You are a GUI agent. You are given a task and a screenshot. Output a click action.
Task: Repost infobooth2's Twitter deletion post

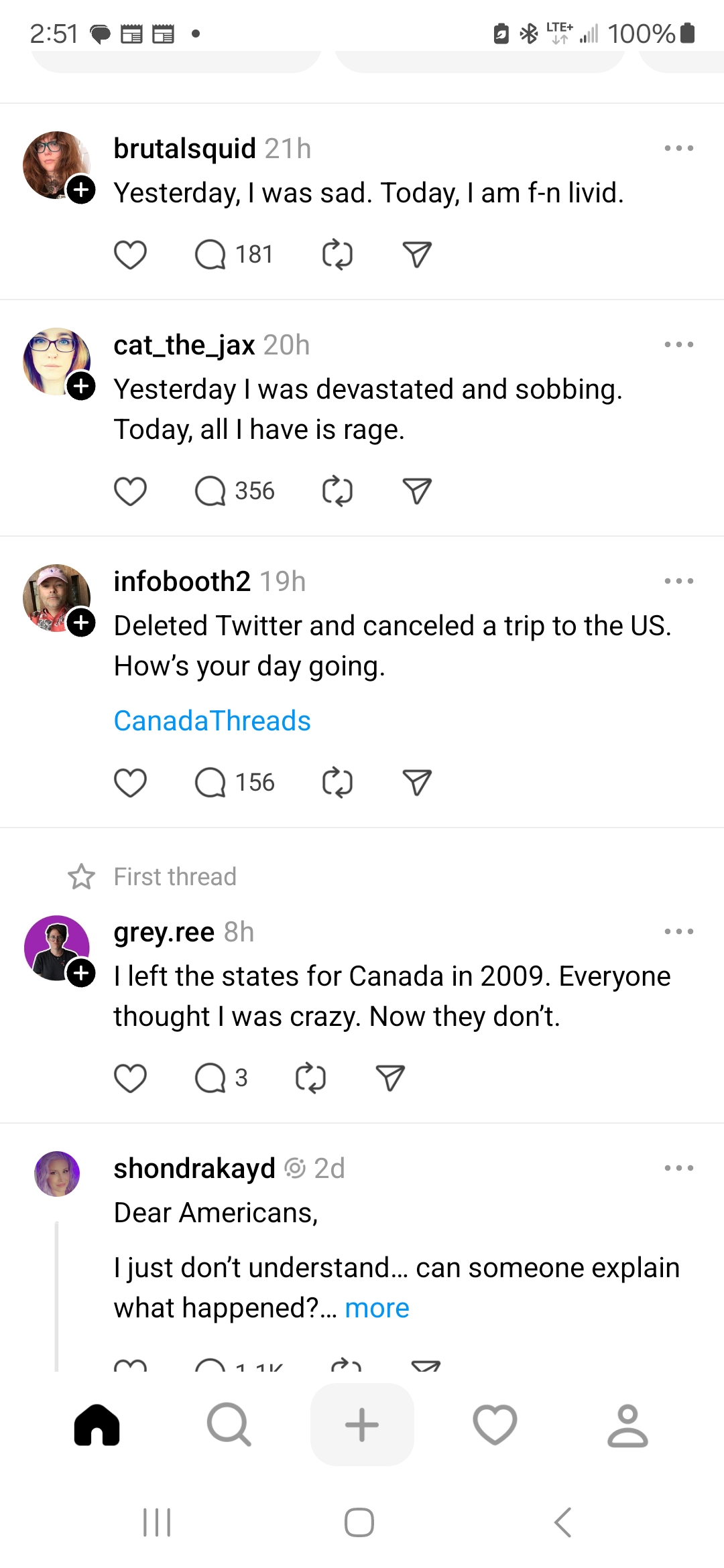pyautogui.click(x=337, y=783)
